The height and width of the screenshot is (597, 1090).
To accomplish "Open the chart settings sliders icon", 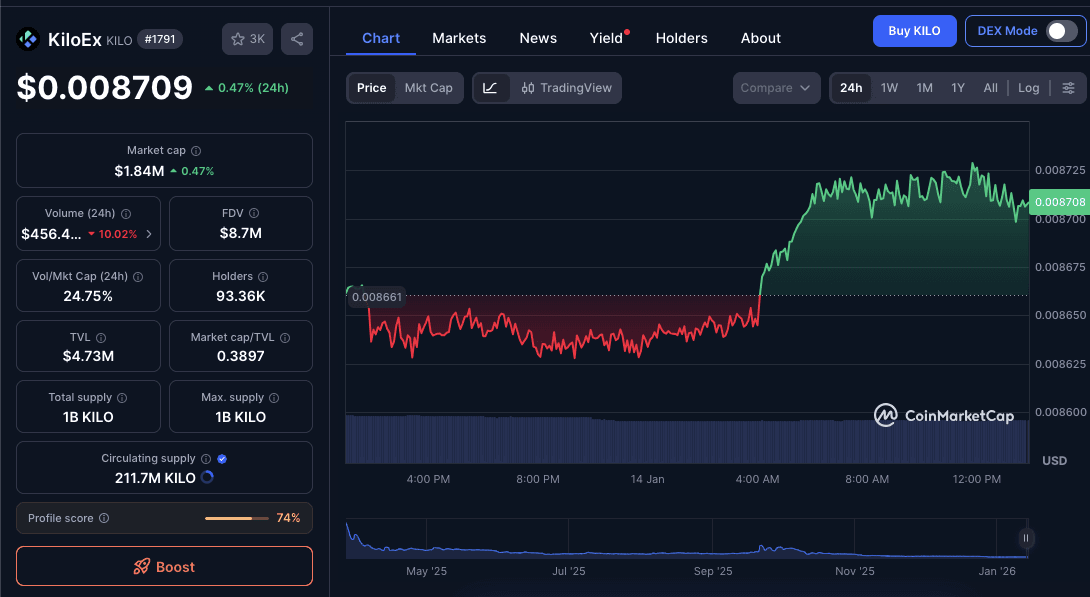I will pyautogui.click(x=1068, y=88).
